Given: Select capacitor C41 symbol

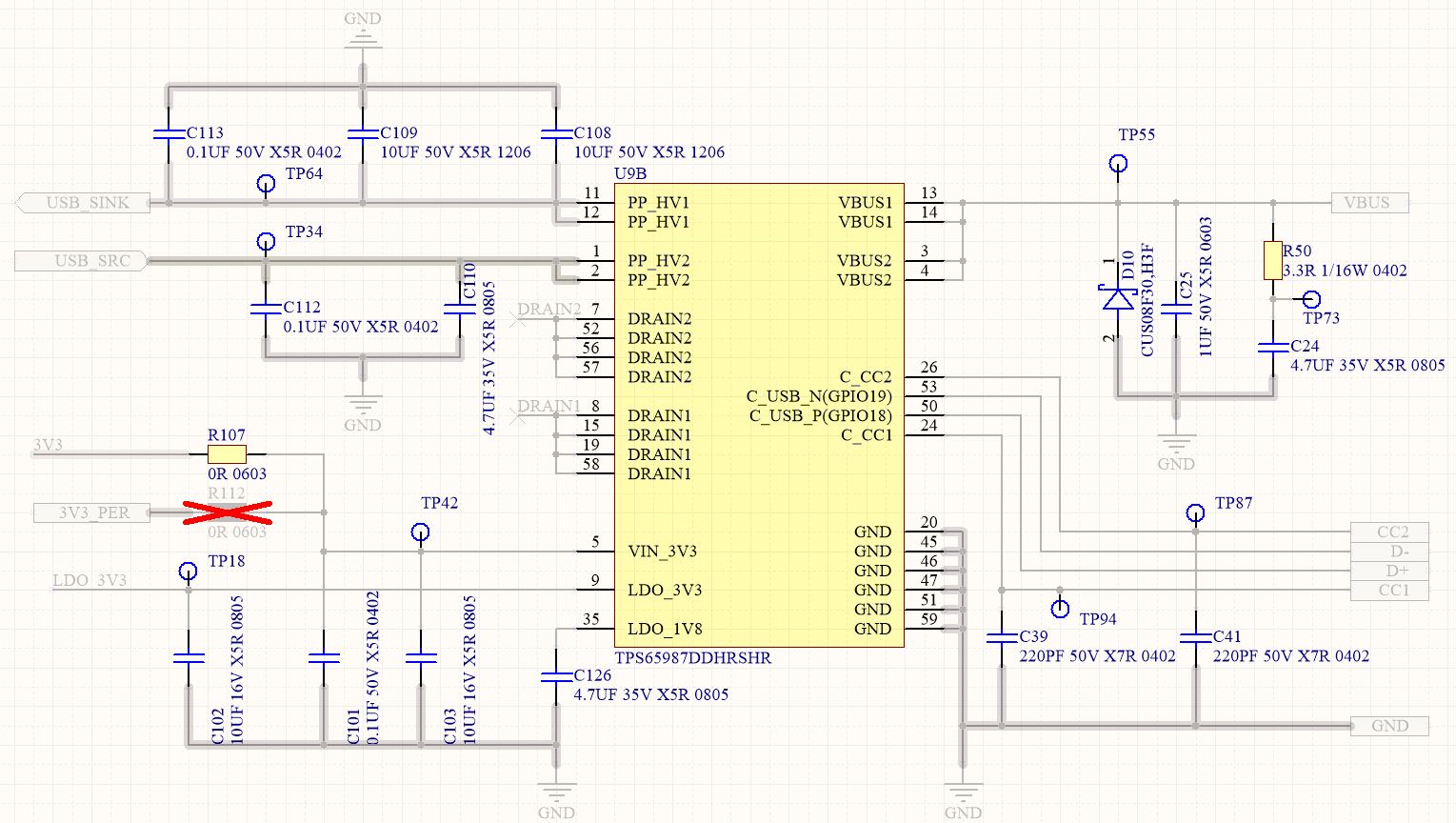Looking at the screenshot, I should [x=1196, y=638].
